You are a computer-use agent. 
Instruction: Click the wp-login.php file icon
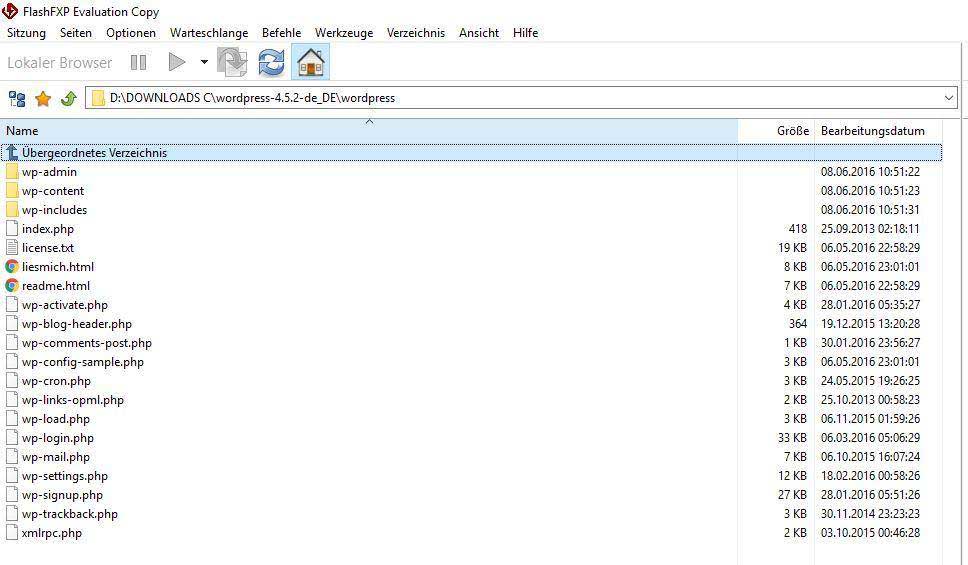[12, 438]
